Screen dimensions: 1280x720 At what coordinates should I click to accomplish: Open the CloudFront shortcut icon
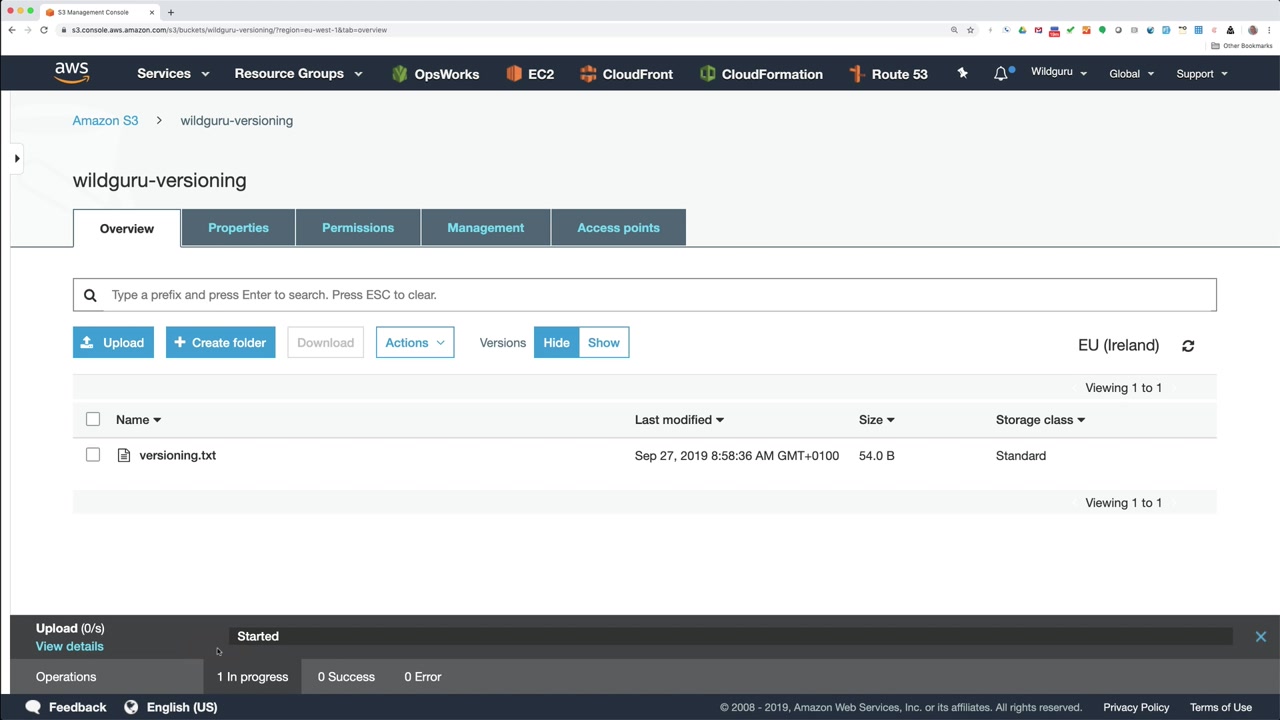[x=588, y=74]
